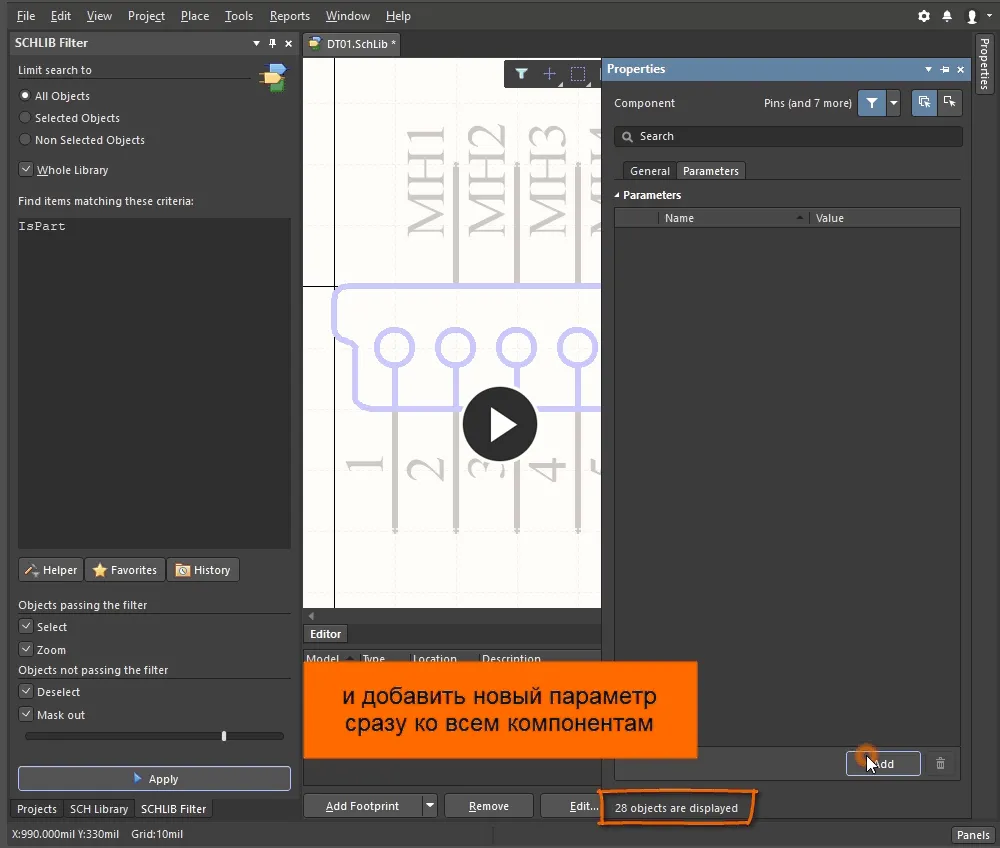Open the Add Footprint dropdown arrow

(430, 806)
